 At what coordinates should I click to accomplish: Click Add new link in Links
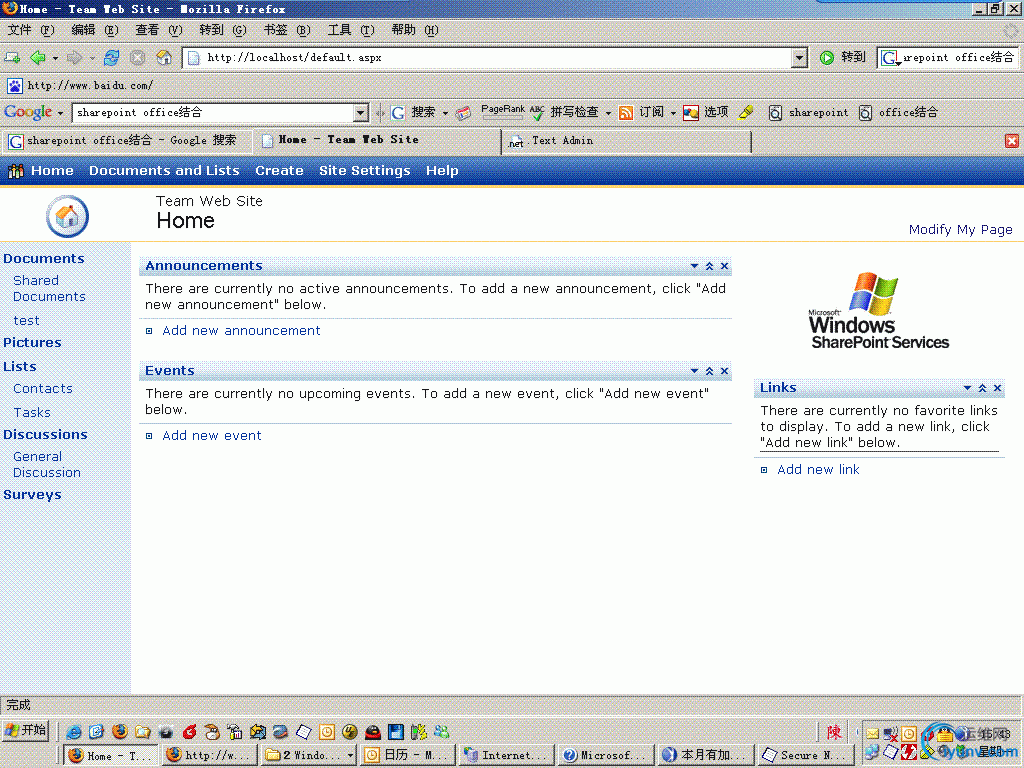(818, 470)
